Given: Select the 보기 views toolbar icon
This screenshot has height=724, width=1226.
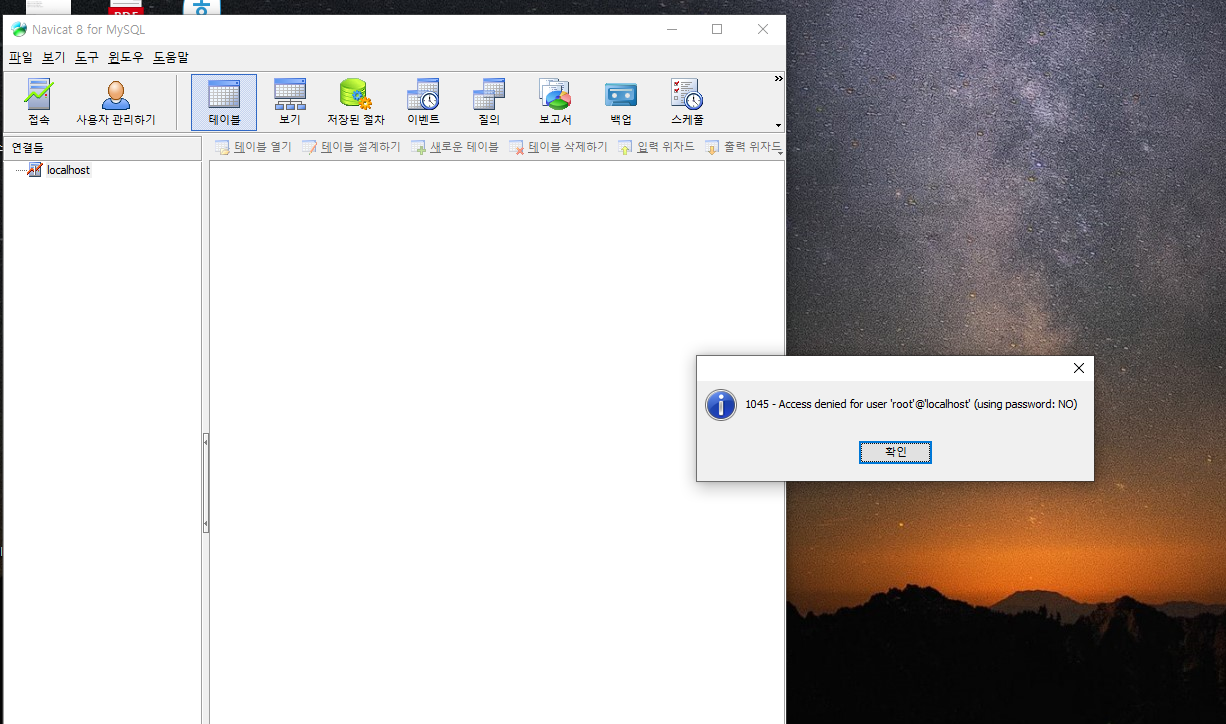Looking at the screenshot, I should point(290,102).
